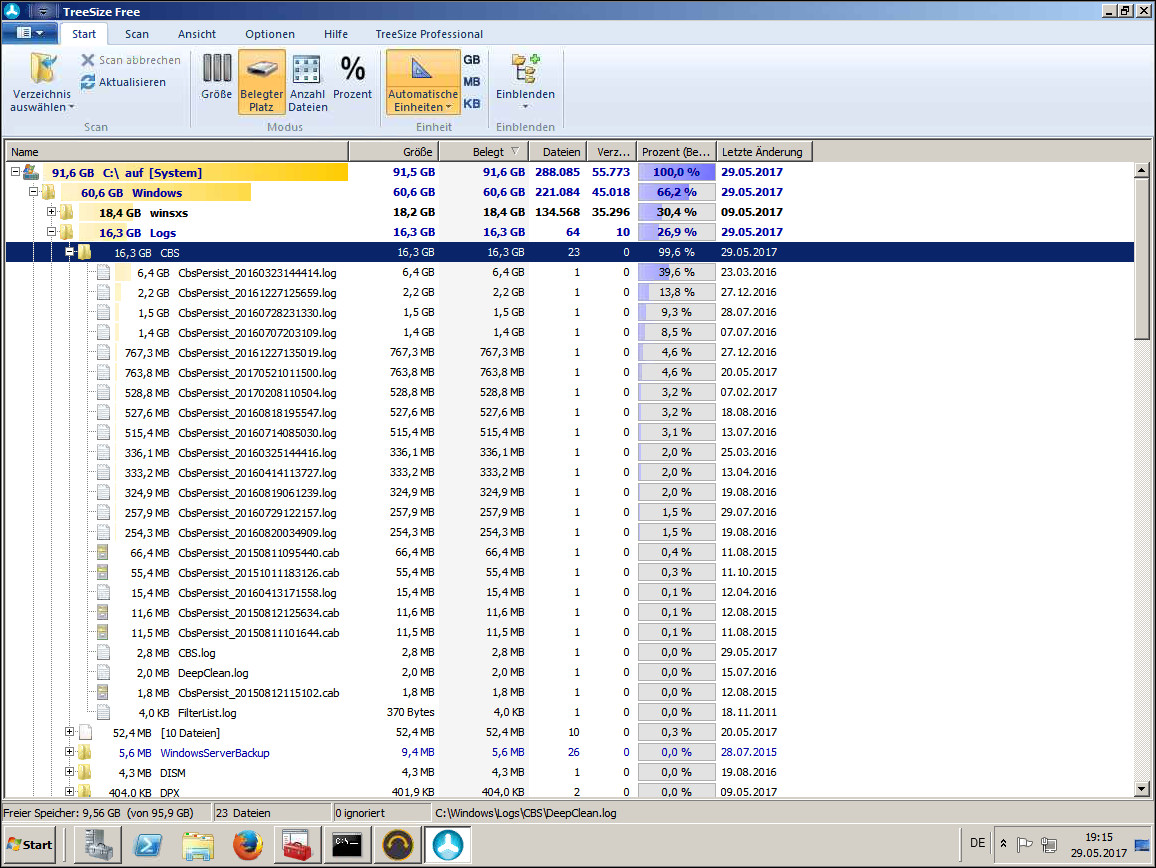Open the command prompt taskbar icon
The height and width of the screenshot is (868, 1156).
(x=347, y=845)
